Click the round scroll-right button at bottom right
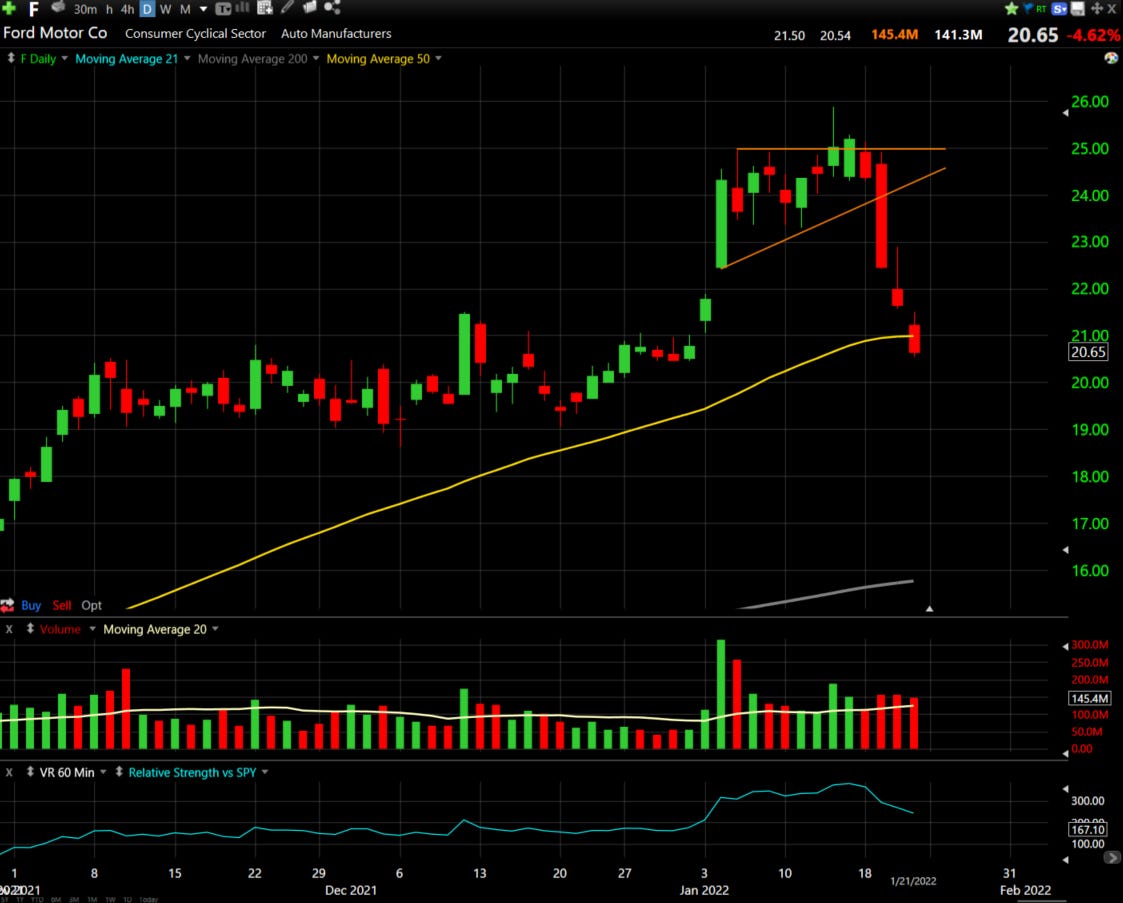Image resolution: width=1123 pixels, height=903 pixels. point(1112,857)
